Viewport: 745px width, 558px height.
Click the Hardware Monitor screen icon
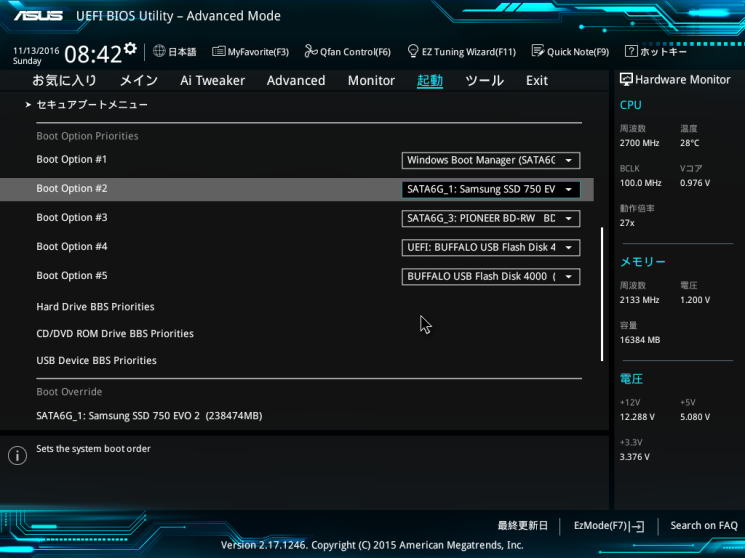tap(626, 79)
